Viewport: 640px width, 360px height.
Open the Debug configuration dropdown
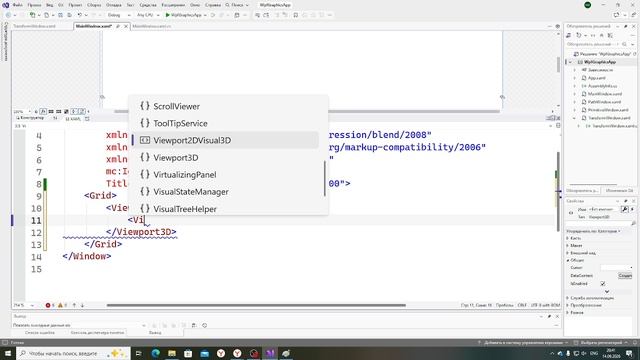(119, 15)
